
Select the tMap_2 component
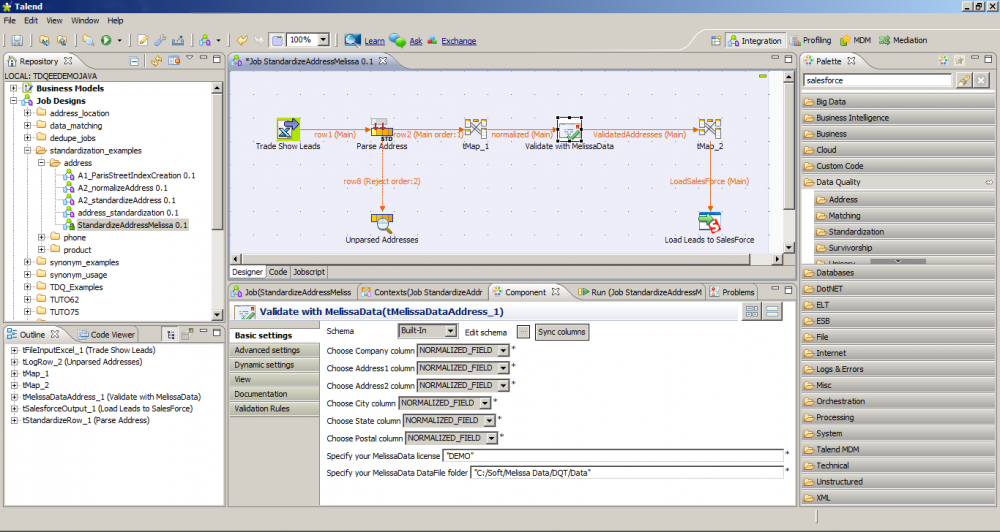point(710,128)
